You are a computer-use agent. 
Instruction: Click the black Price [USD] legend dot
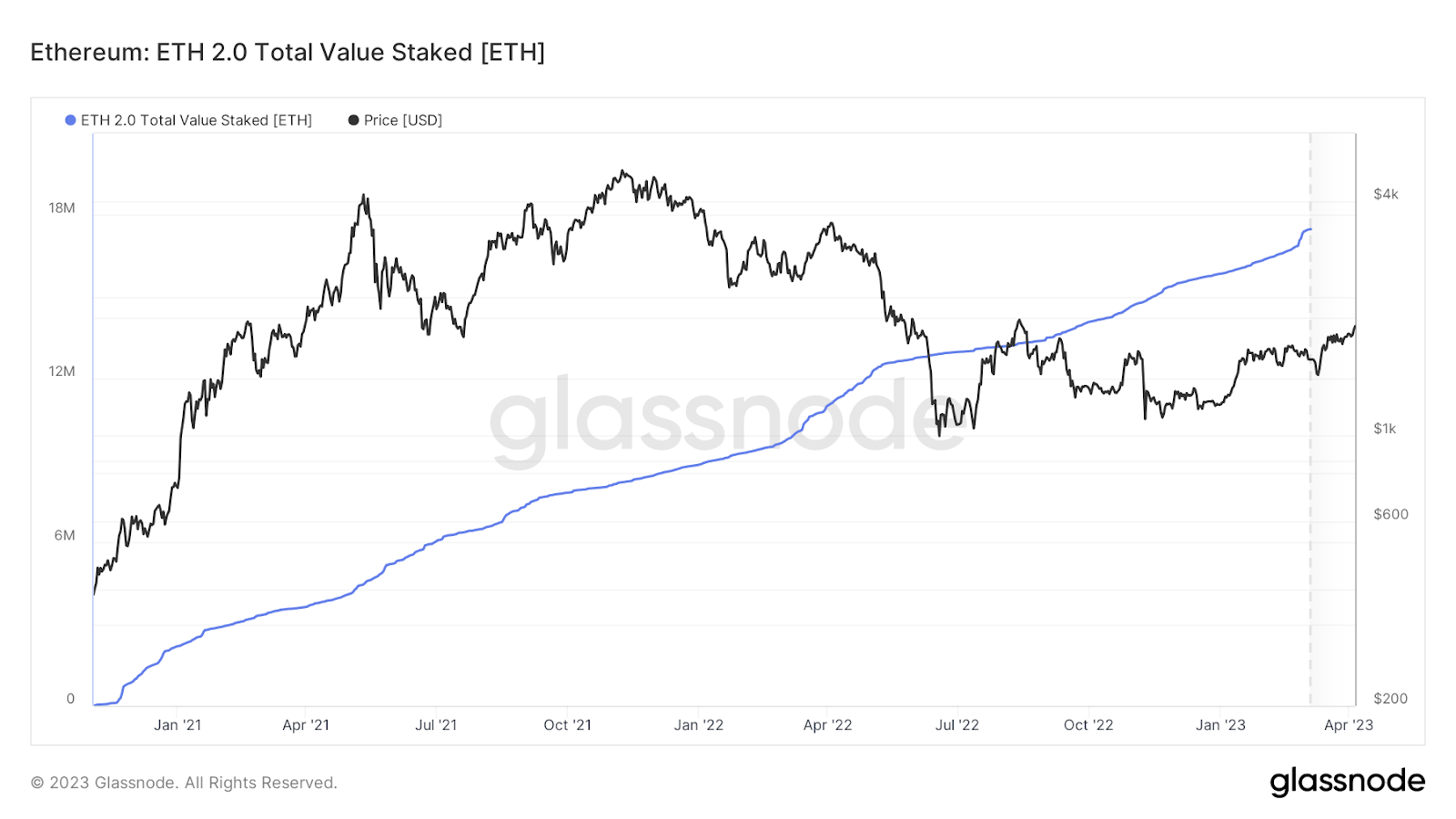pyautogui.click(x=353, y=120)
